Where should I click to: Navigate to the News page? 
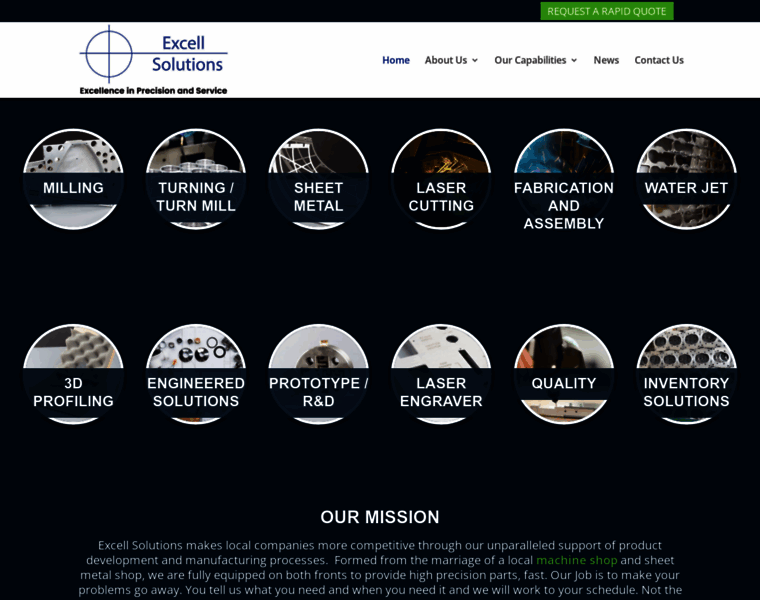tap(606, 60)
